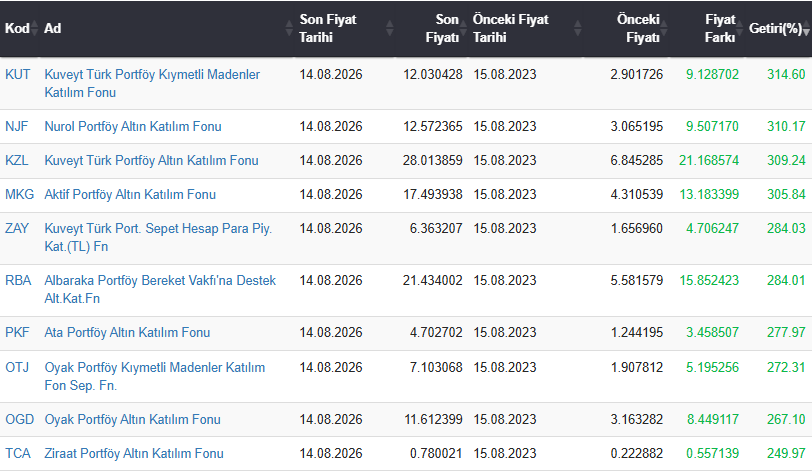Select KZL return value 309.24

(x=786, y=160)
